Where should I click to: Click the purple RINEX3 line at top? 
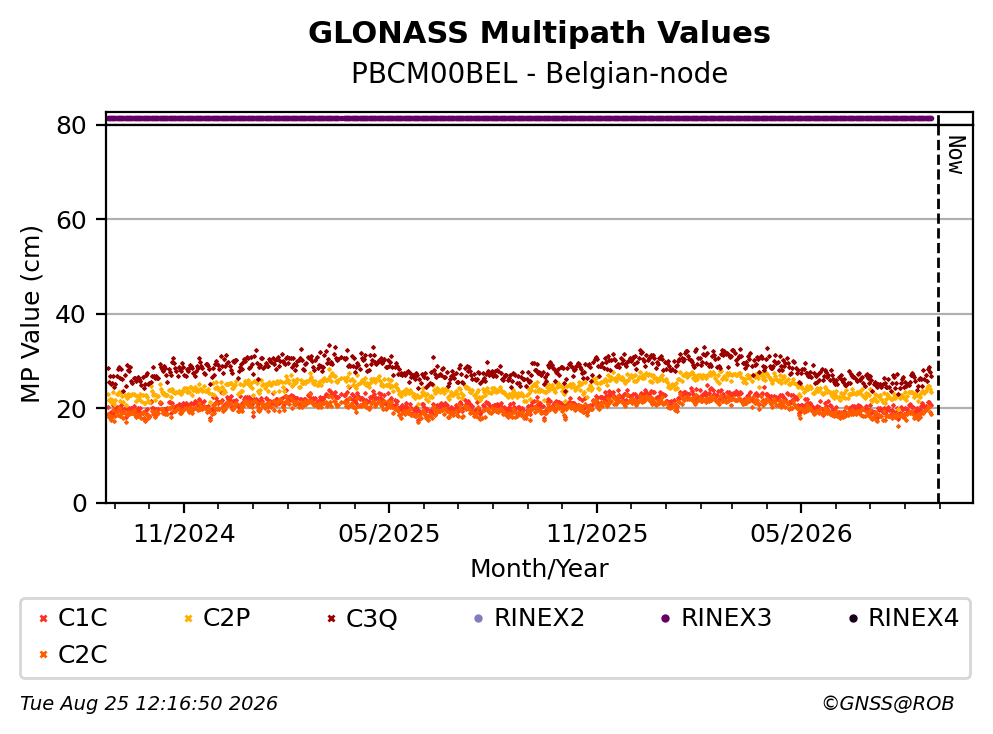point(519,118)
